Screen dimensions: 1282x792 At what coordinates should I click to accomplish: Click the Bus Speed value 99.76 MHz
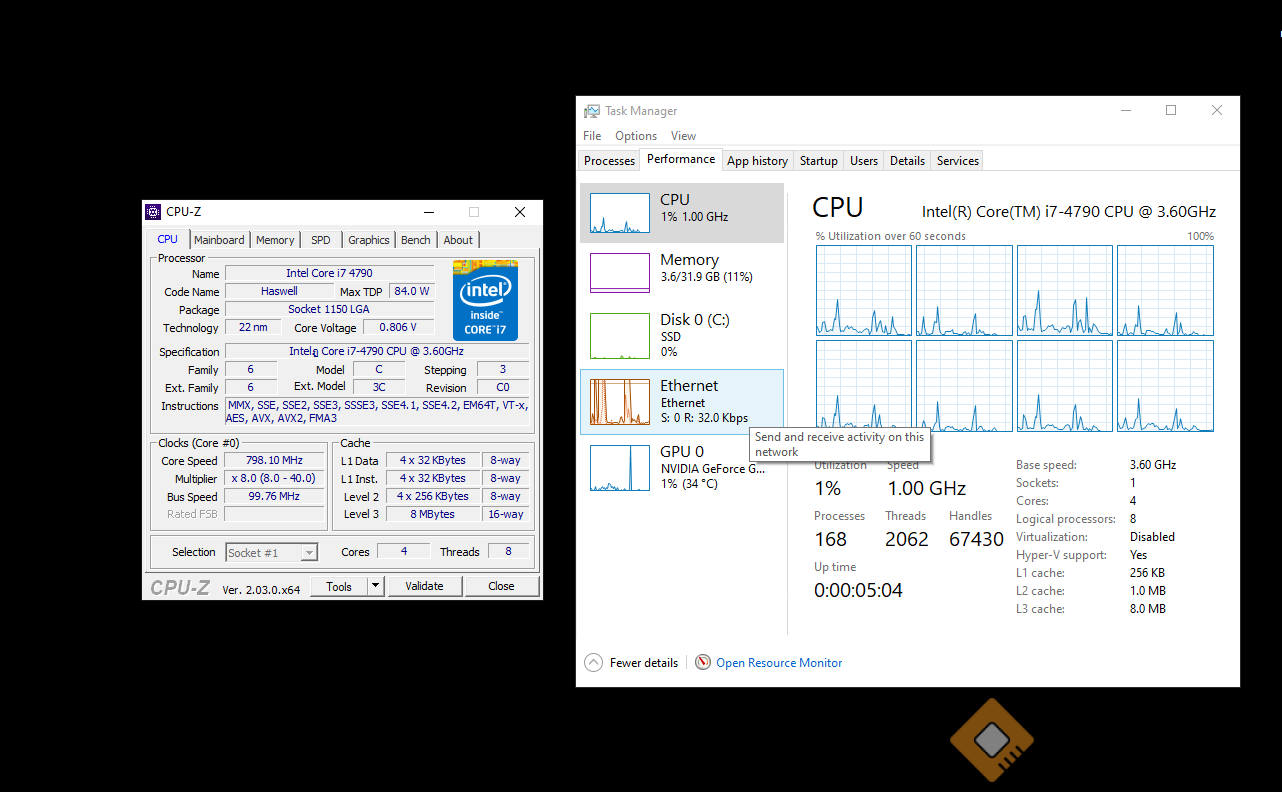(274, 496)
